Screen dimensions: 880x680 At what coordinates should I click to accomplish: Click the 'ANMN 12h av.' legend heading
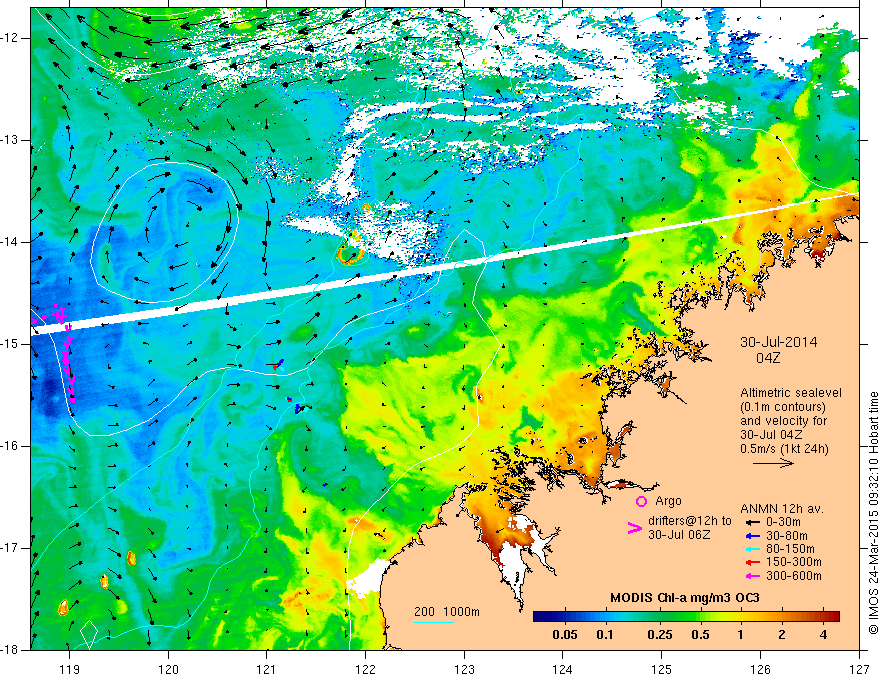(782, 509)
